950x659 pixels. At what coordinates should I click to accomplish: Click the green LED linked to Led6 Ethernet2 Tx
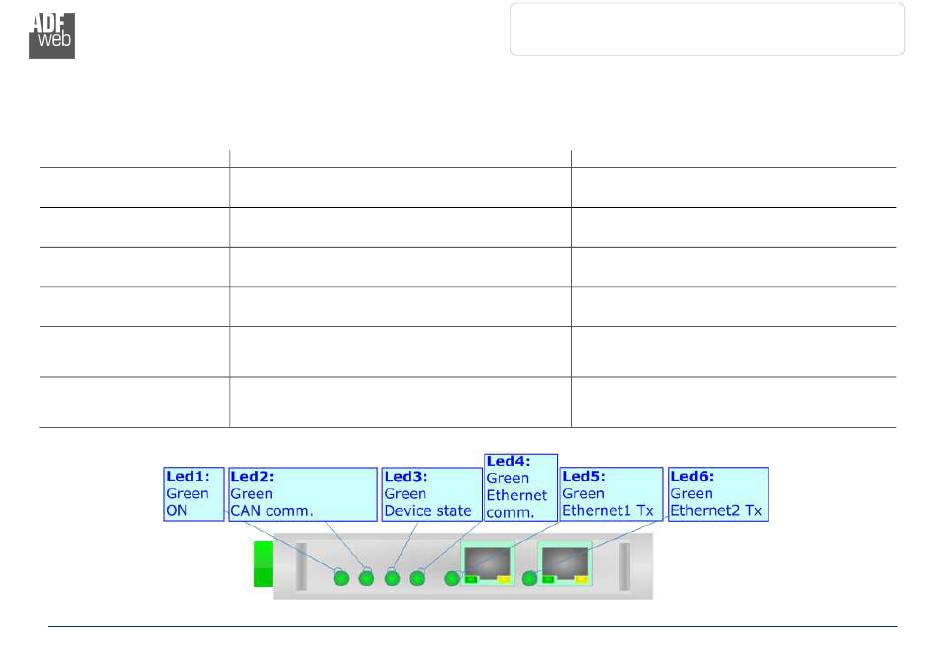[530, 578]
